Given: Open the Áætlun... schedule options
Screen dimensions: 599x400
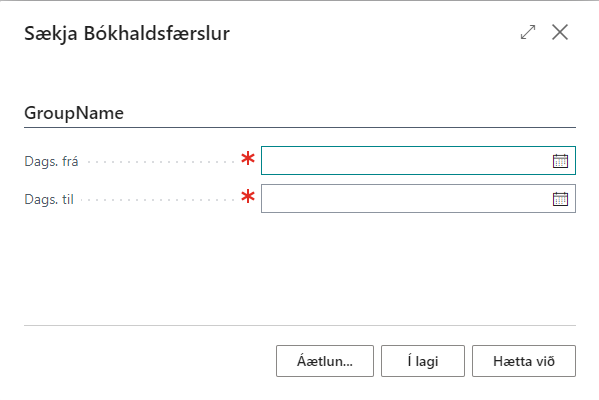Looking at the screenshot, I should click(x=325, y=361).
